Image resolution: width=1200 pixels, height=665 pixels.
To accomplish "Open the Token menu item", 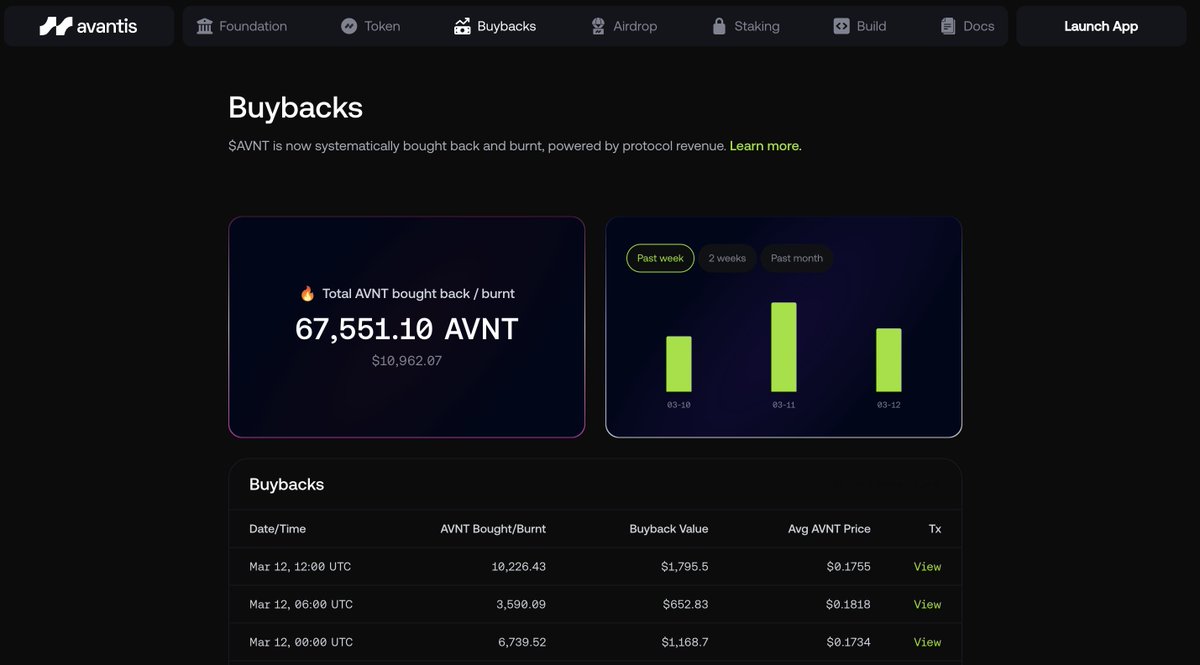I will (x=370, y=26).
